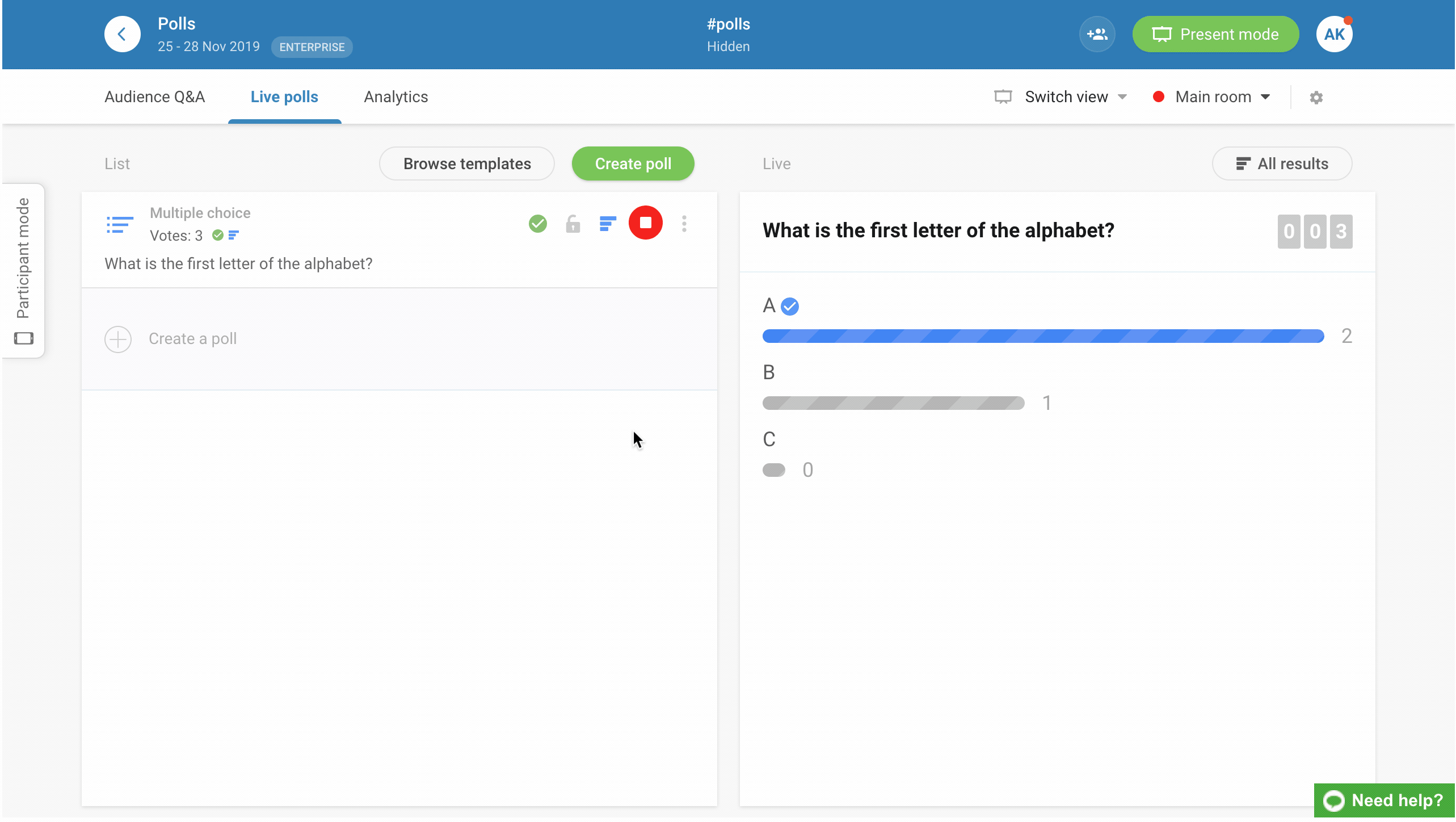Click the vote counter digits 003
The height and width of the screenshot is (822, 1456).
pyautogui.click(x=1315, y=231)
